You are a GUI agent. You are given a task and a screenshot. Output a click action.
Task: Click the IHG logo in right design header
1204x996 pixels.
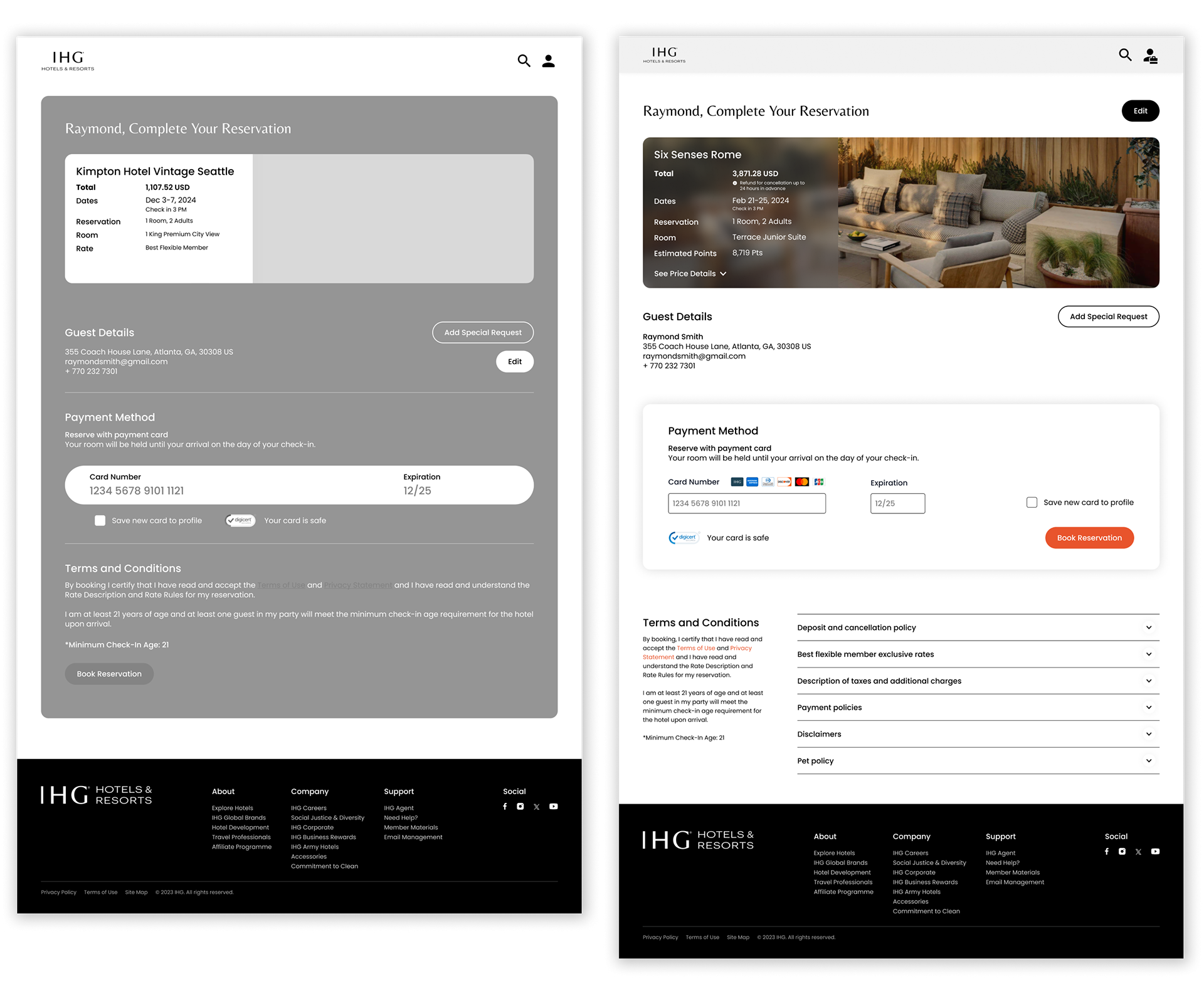coord(664,55)
